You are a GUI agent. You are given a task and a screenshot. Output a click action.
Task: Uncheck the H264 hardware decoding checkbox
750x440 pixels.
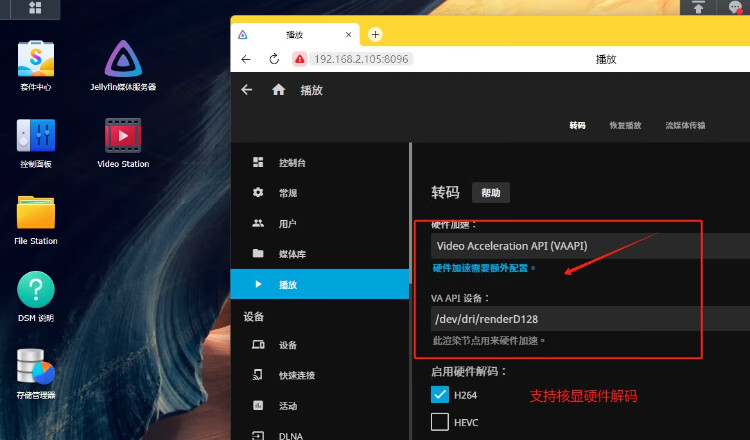pos(439,395)
